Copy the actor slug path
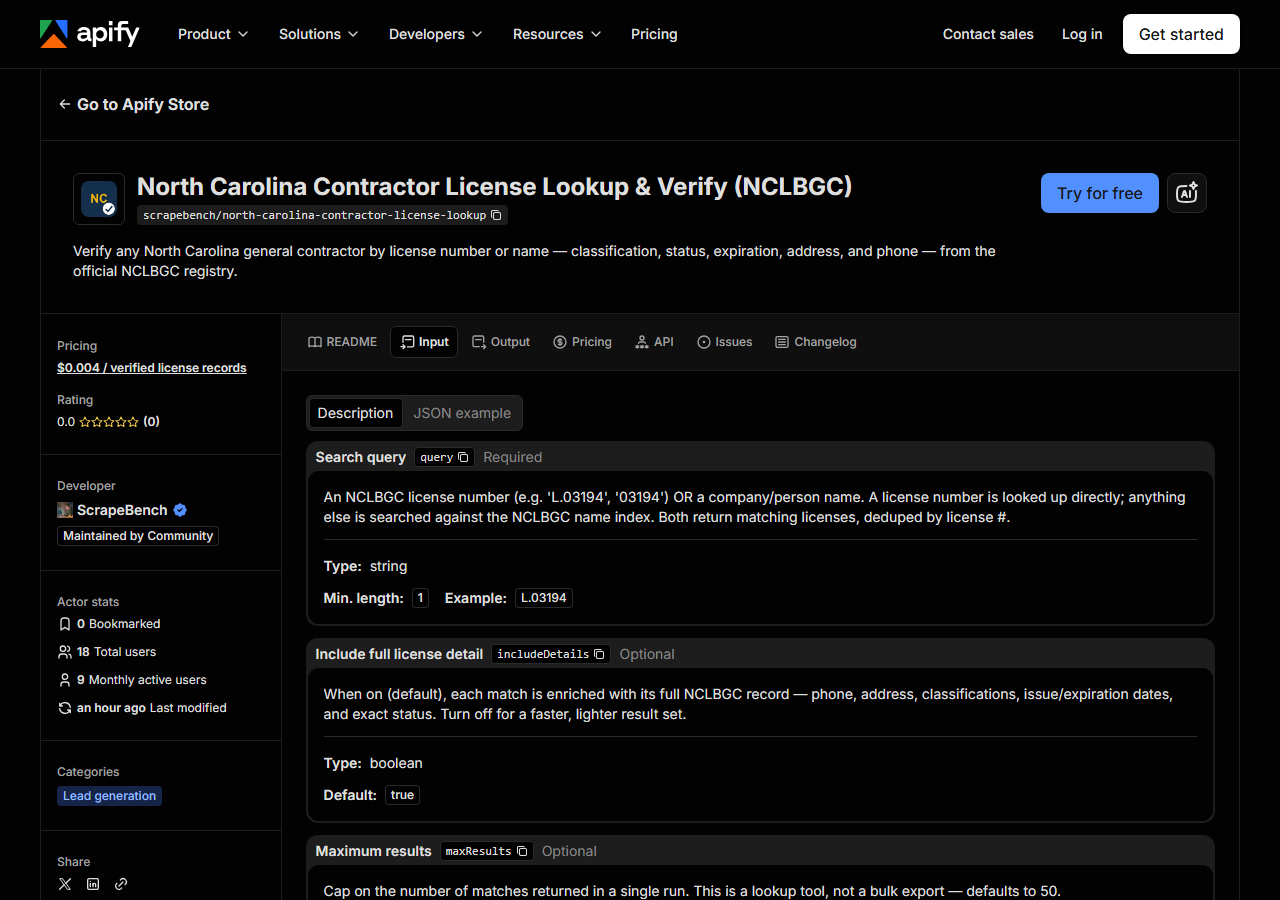 point(497,215)
